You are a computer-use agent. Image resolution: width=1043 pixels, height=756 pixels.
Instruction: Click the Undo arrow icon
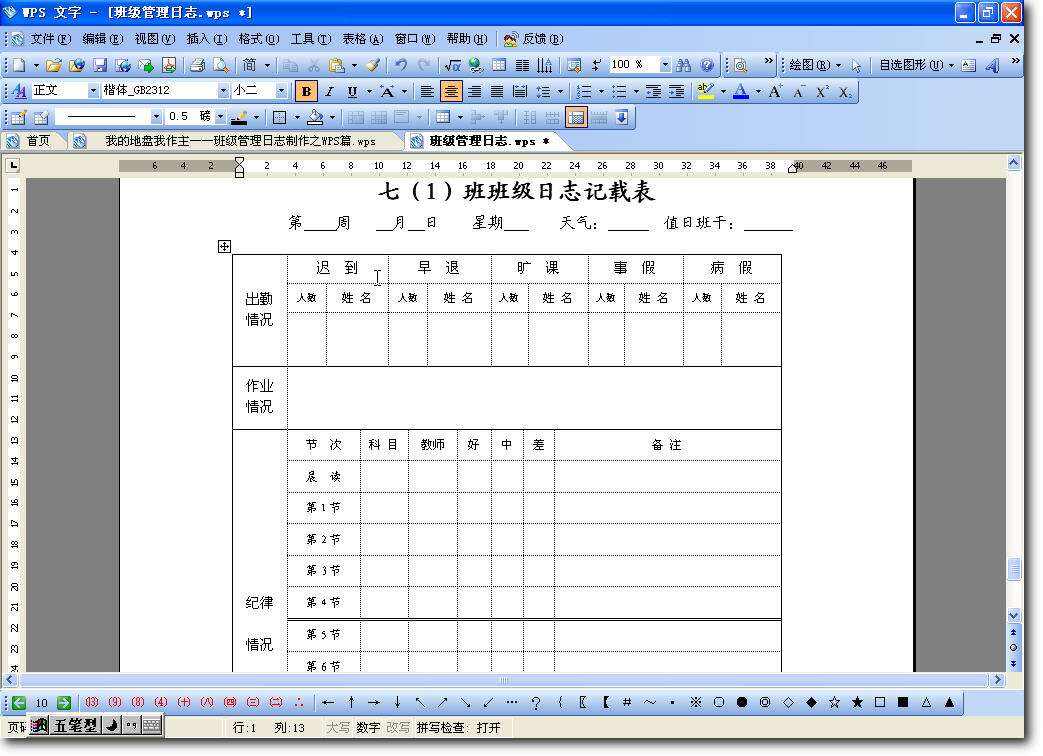[x=401, y=65]
